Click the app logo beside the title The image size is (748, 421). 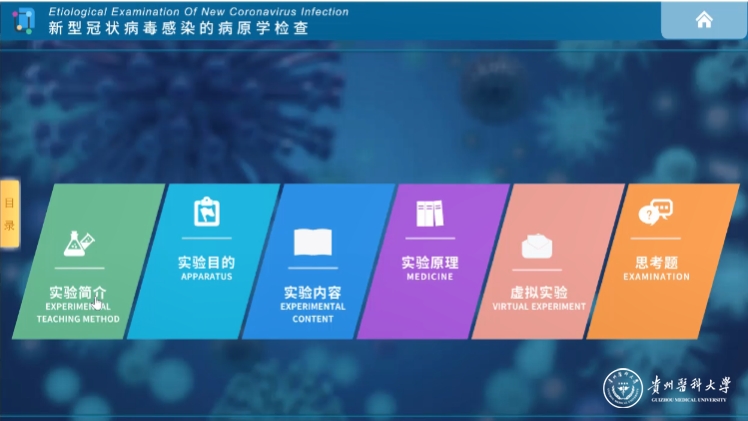click(x=24, y=20)
